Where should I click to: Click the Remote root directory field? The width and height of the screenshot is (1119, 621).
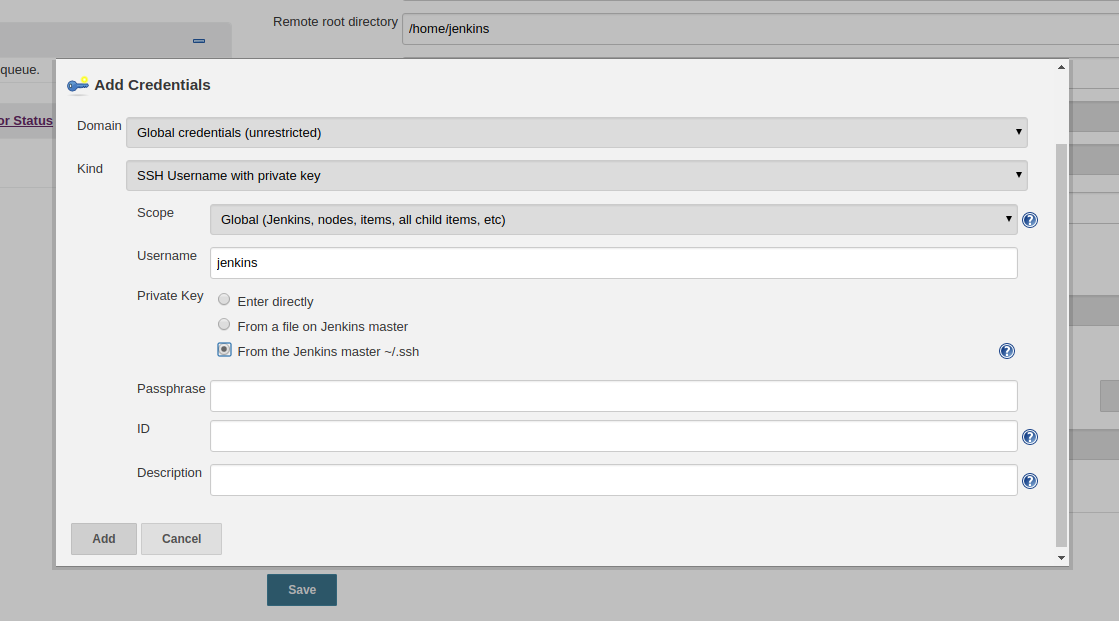[760, 29]
